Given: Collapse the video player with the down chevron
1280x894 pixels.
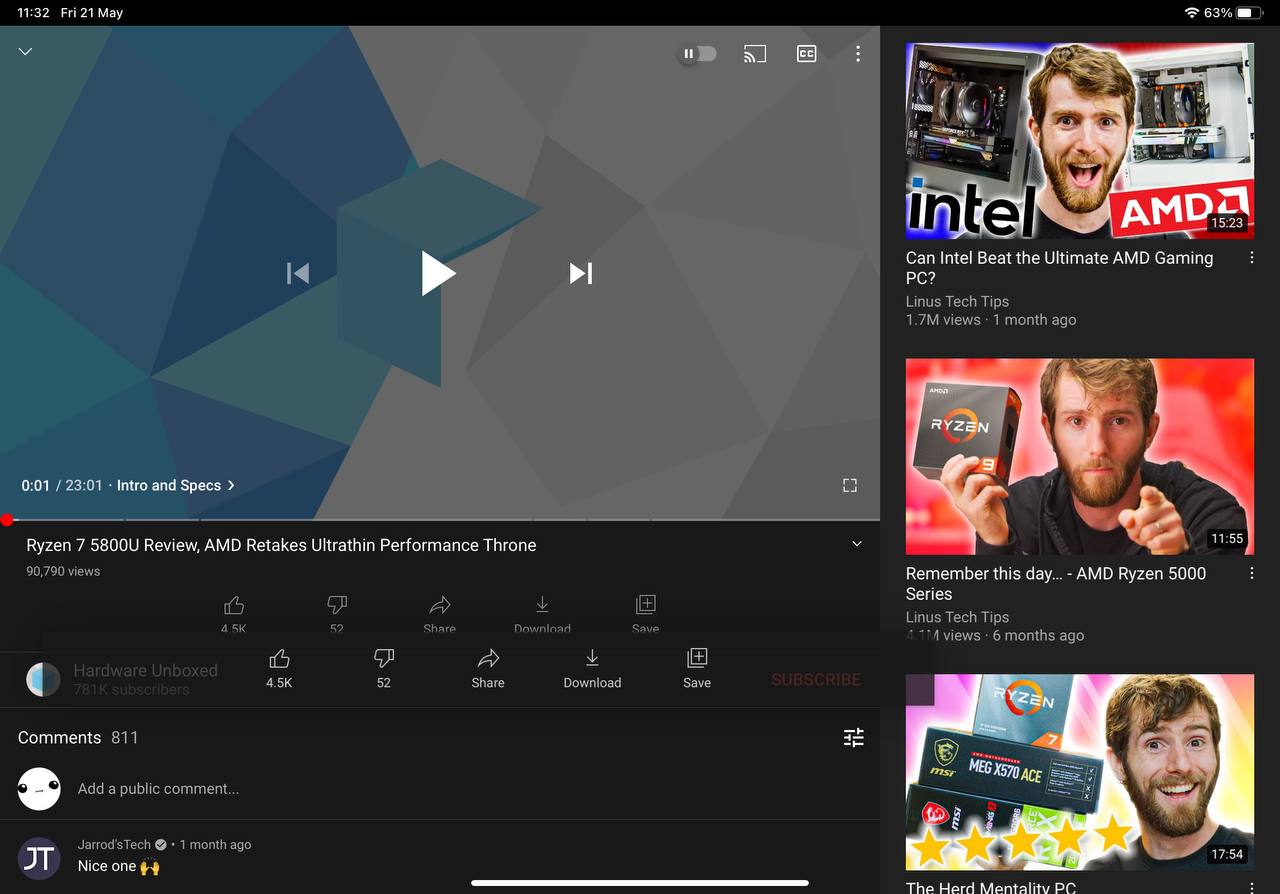Looking at the screenshot, I should coord(26,51).
